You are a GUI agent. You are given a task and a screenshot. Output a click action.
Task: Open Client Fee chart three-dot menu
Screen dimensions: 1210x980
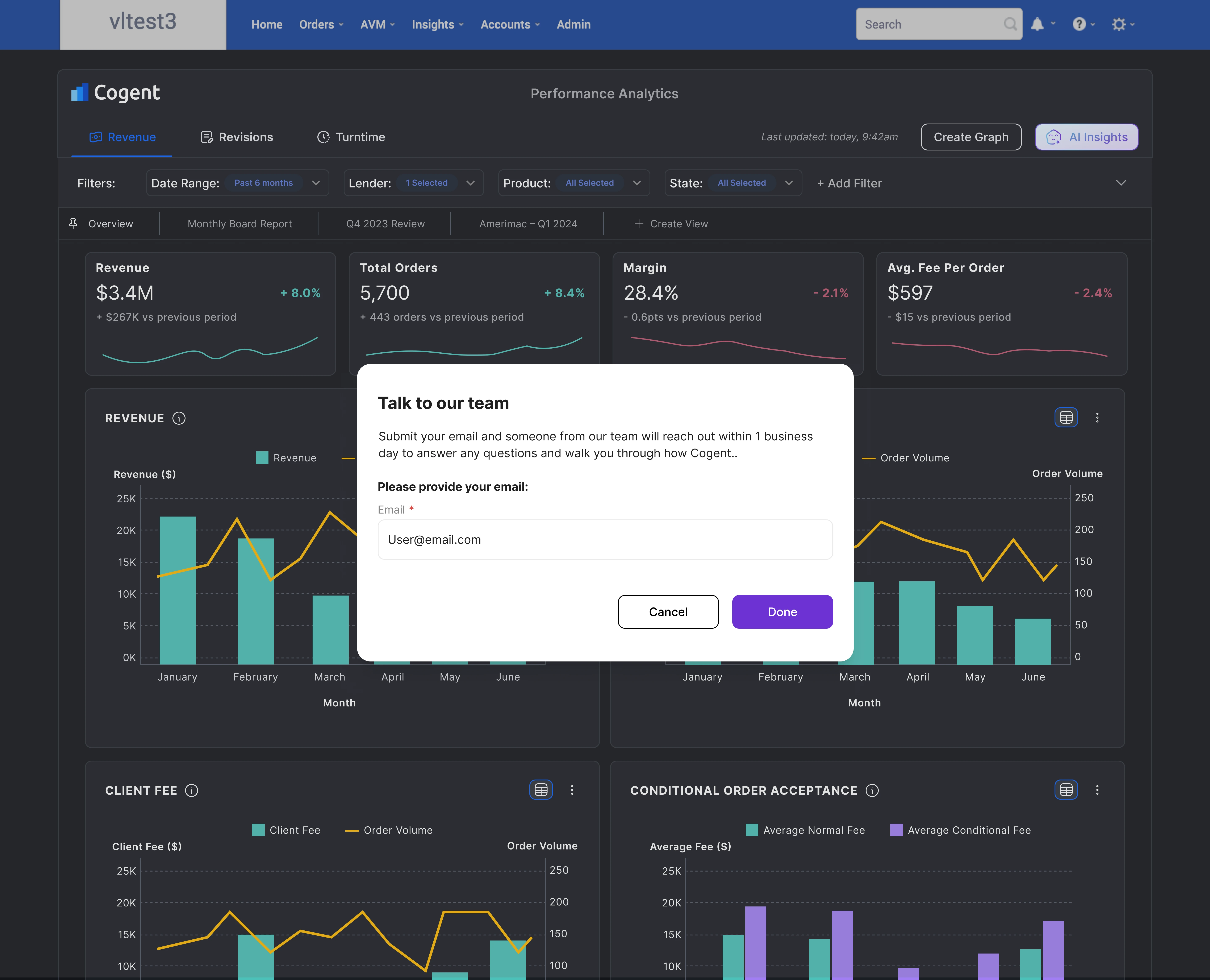click(x=572, y=790)
